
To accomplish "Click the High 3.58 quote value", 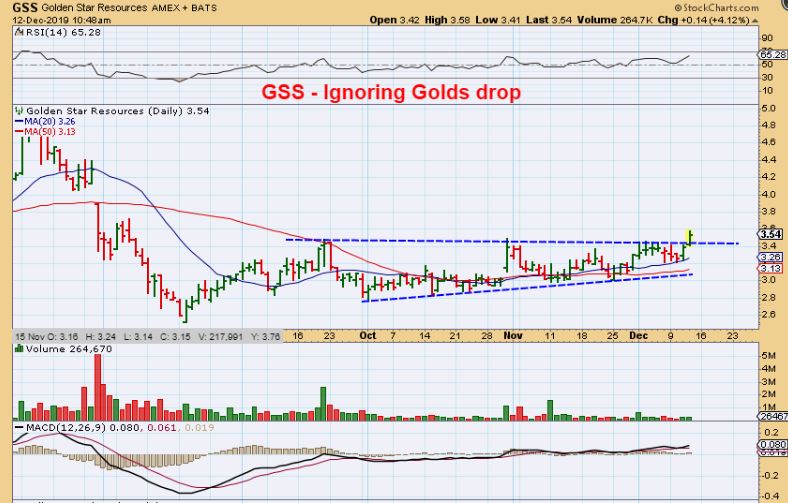I will (447, 20).
